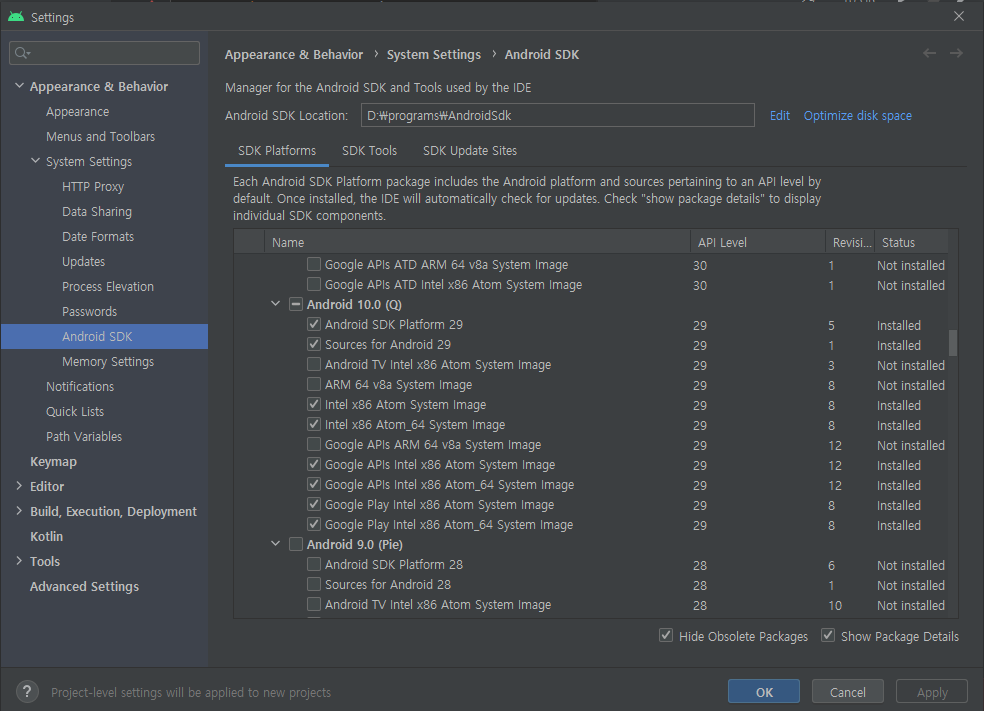Open Data Sharing settings

coord(97,211)
